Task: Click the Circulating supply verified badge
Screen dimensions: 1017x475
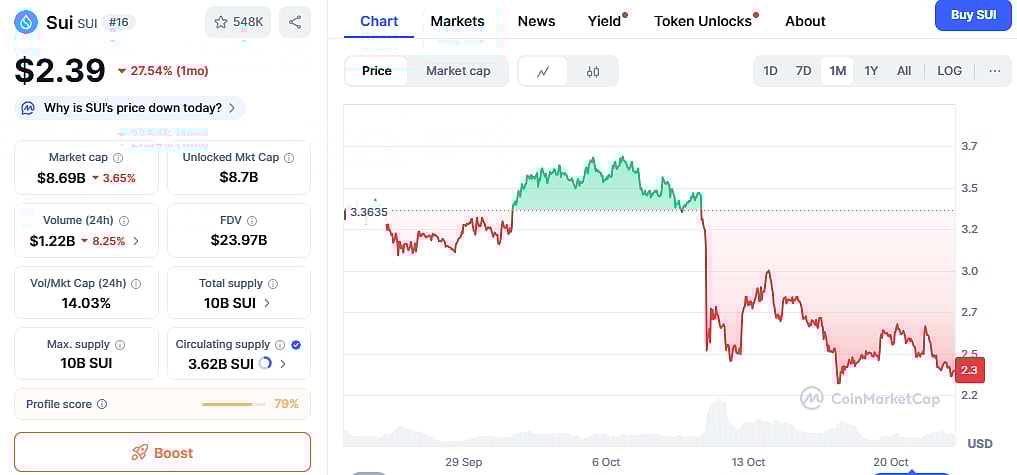Action: click(x=296, y=345)
